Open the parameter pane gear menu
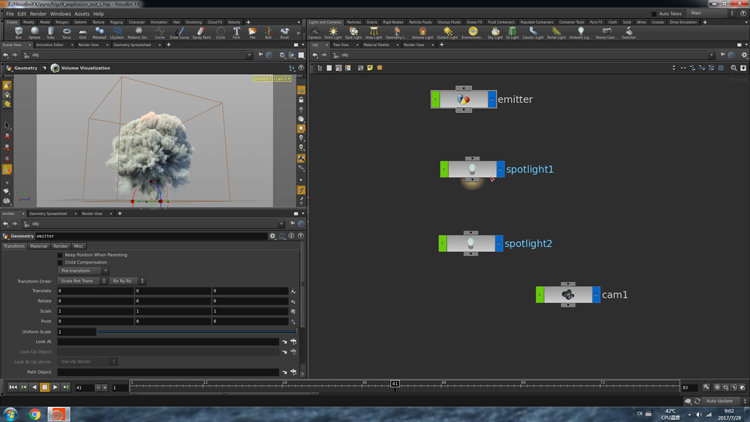The image size is (750, 422). point(272,236)
